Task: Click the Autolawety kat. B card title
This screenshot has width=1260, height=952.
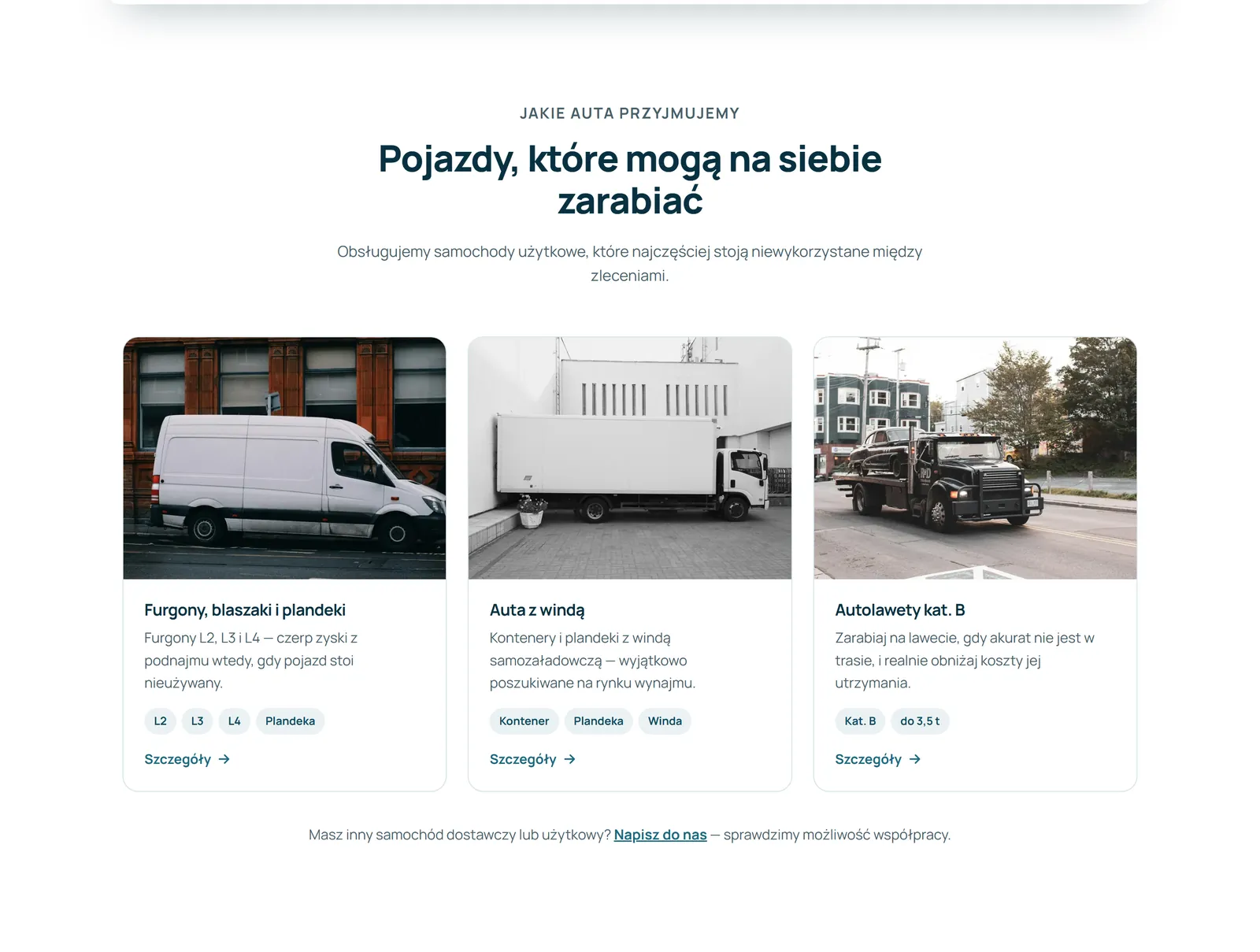Action: (x=900, y=610)
